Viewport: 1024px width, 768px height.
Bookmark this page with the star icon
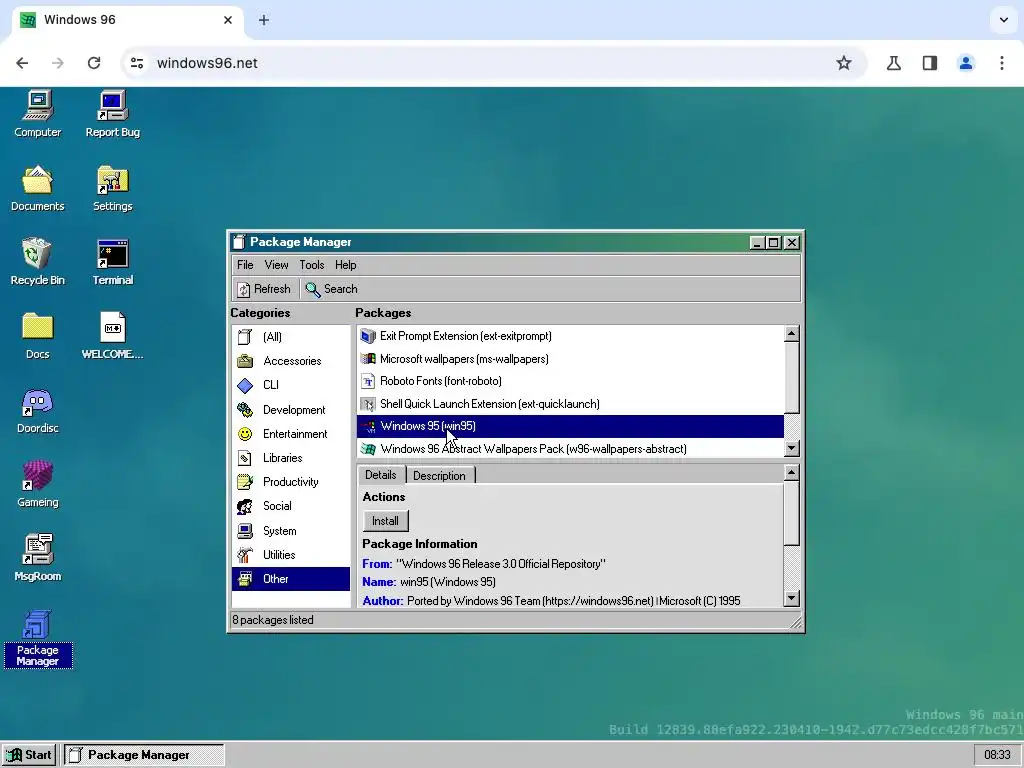click(844, 63)
